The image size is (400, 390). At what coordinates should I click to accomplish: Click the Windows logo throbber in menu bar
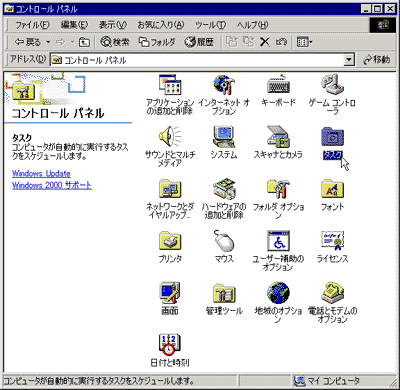383,25
